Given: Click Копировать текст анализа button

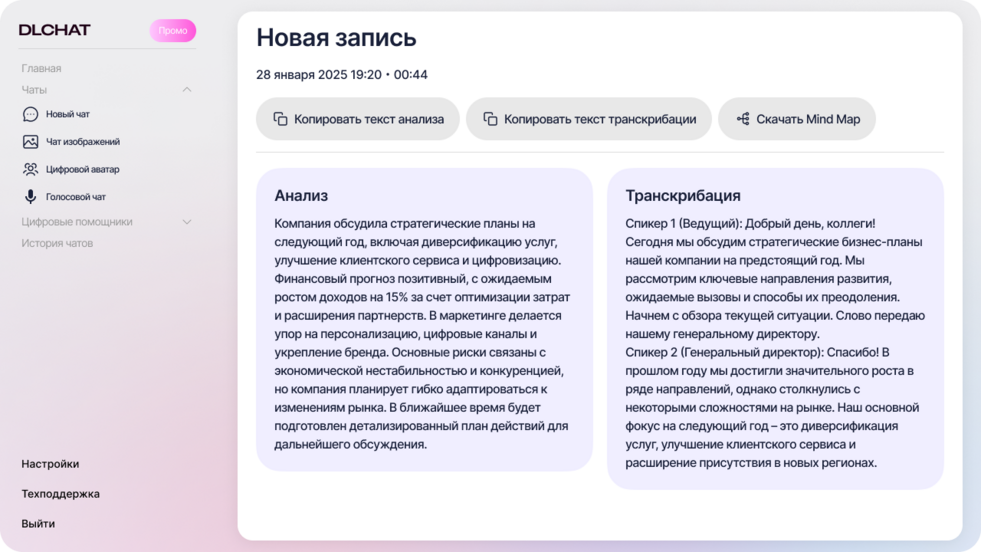Looking at the screenshot, I should (358, 119).
